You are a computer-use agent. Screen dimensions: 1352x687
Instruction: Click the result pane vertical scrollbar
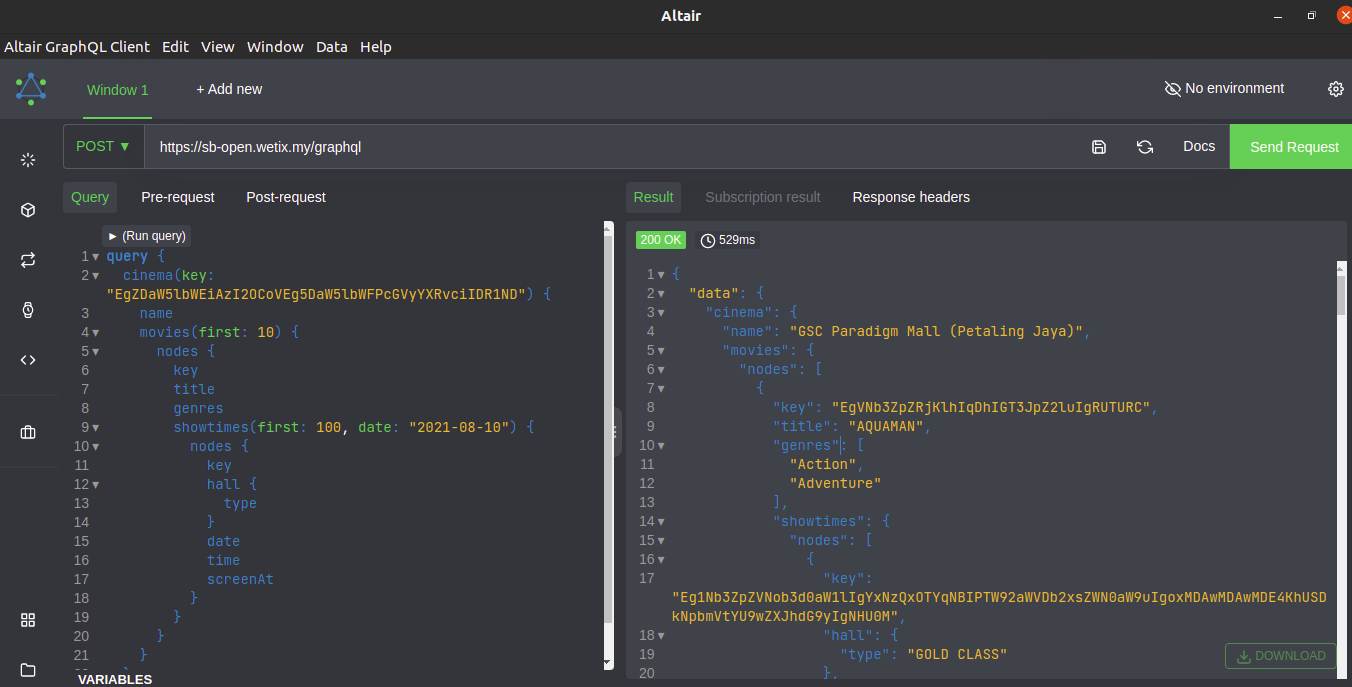click(1342, 296)
